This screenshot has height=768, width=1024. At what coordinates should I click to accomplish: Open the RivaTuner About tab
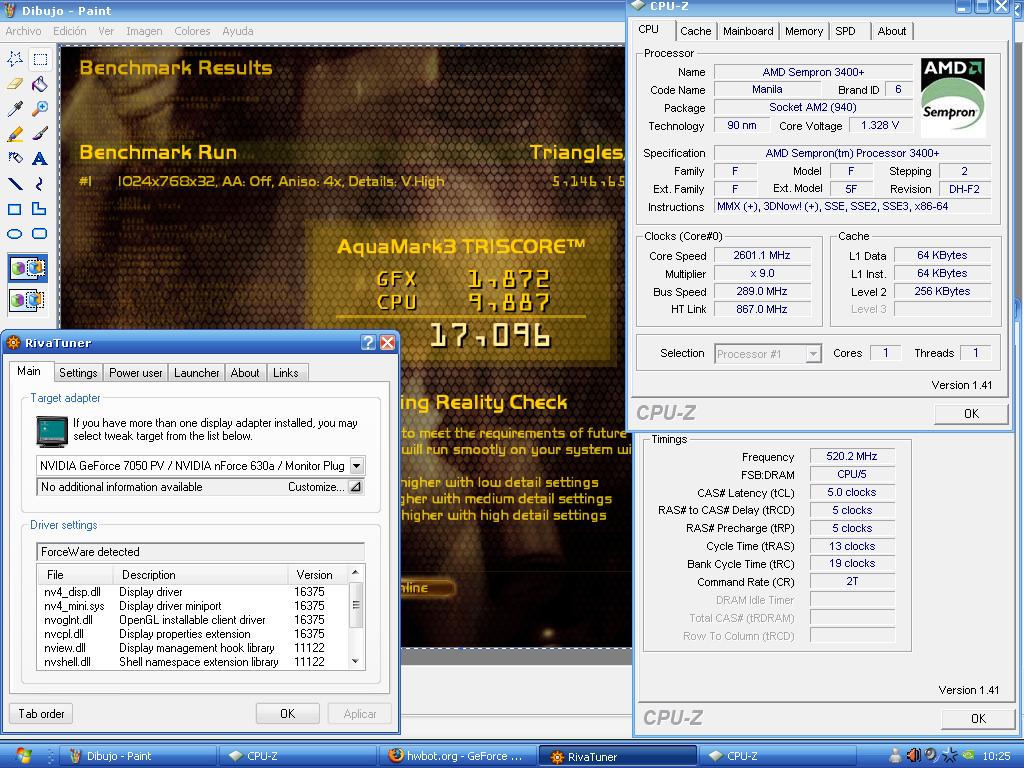pyautogui.click(x=245, y=372)
